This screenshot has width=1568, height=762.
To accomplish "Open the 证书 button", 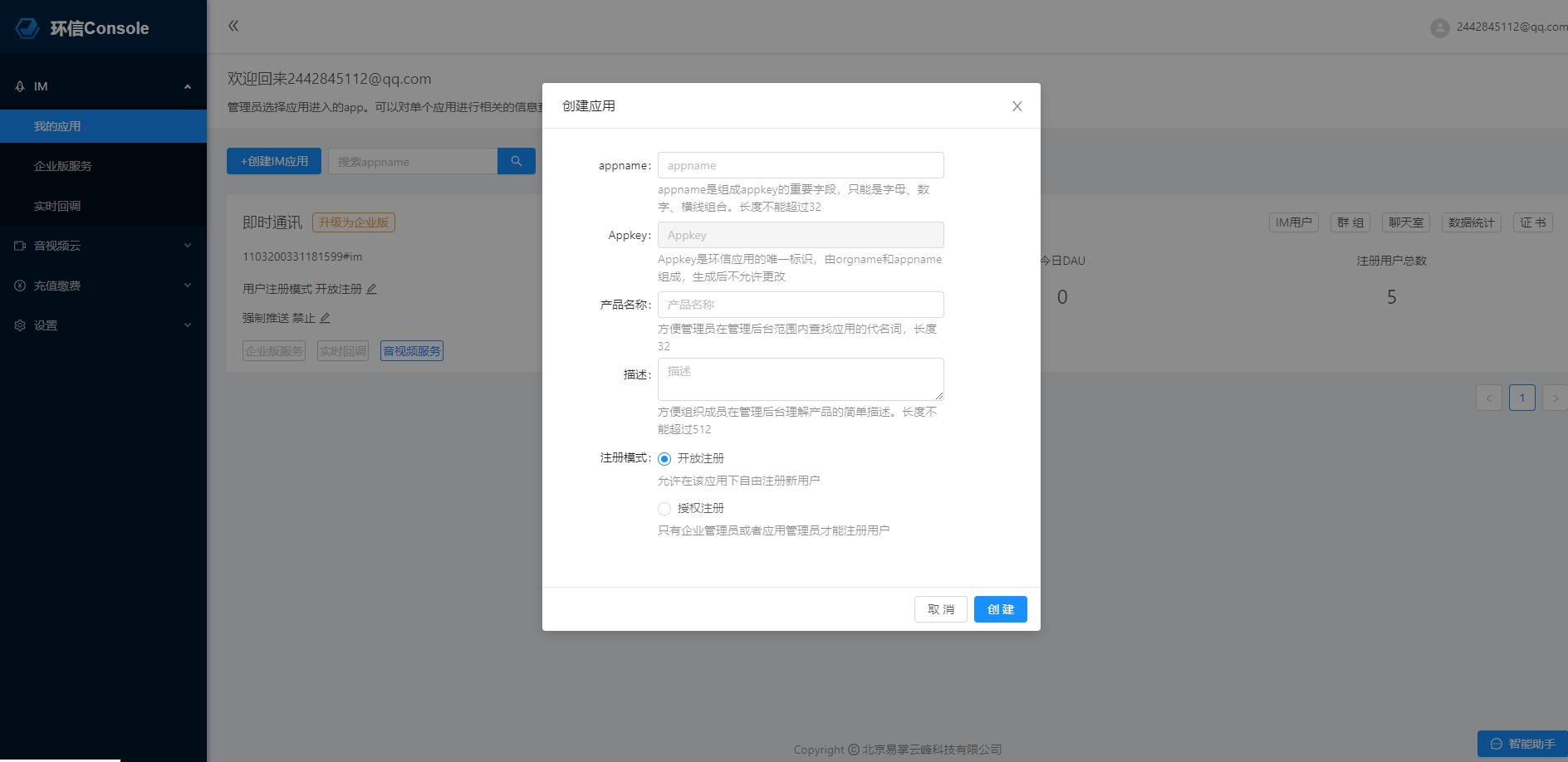I will coord(1533,222).
